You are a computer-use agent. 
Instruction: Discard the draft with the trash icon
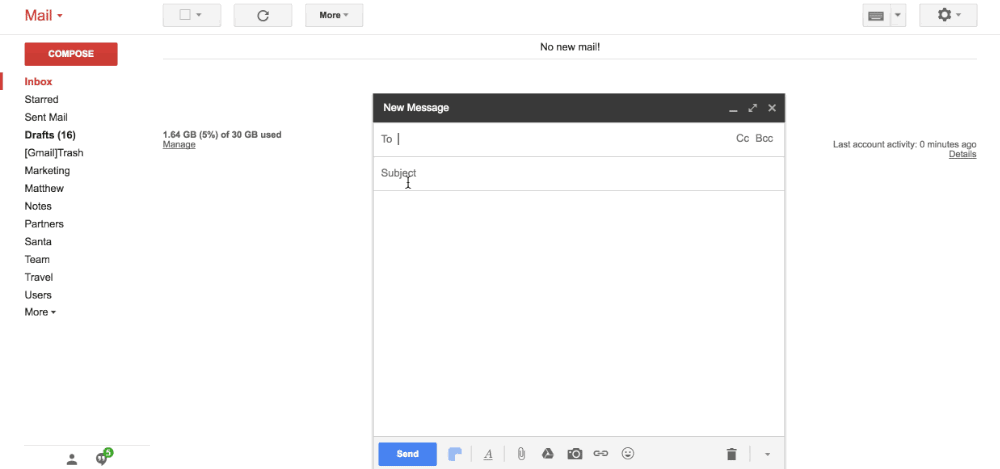(x=731, y=454)
